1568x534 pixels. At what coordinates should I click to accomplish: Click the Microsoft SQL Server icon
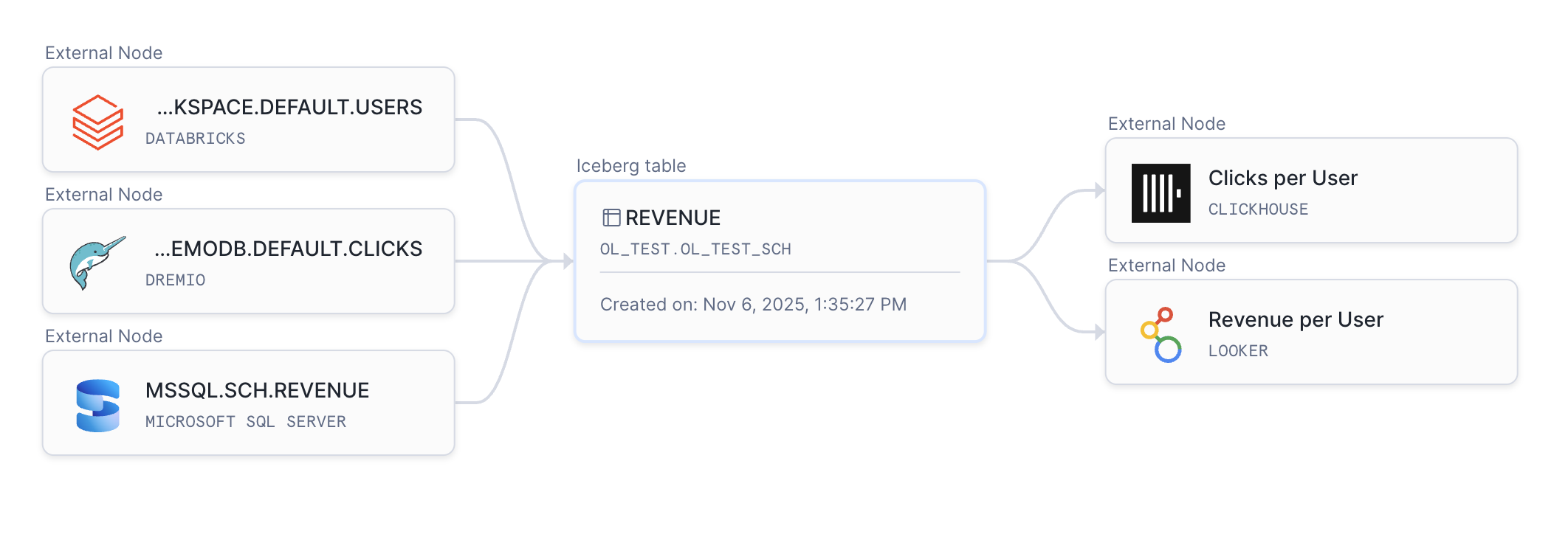97,405
